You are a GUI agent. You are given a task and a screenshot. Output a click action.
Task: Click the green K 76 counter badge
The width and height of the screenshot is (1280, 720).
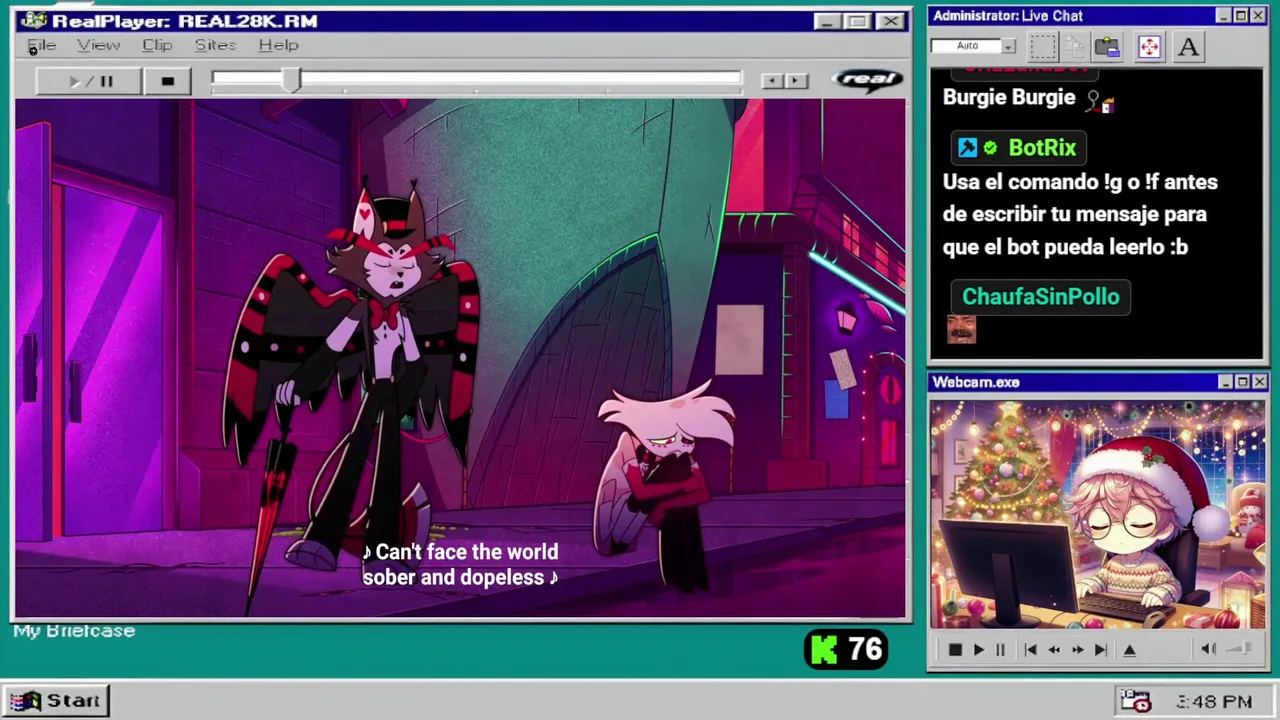coord(846,650)
